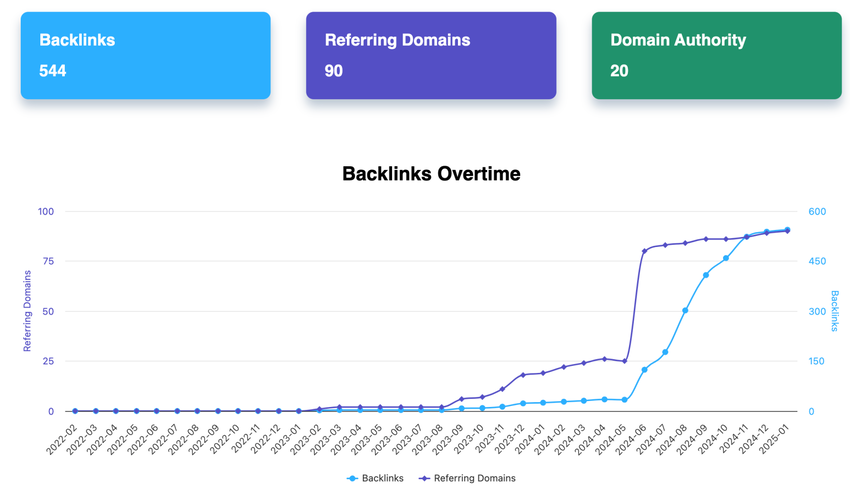Open the purple Referring Domains stat card

pyautogui.click(x=431, y=56)
